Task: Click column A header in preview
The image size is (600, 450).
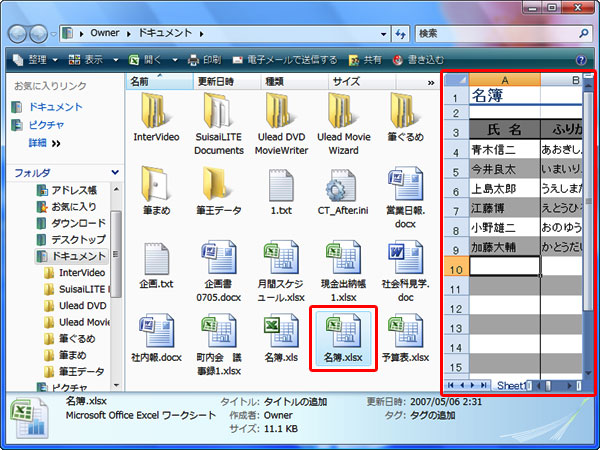Action: (505, 80)
